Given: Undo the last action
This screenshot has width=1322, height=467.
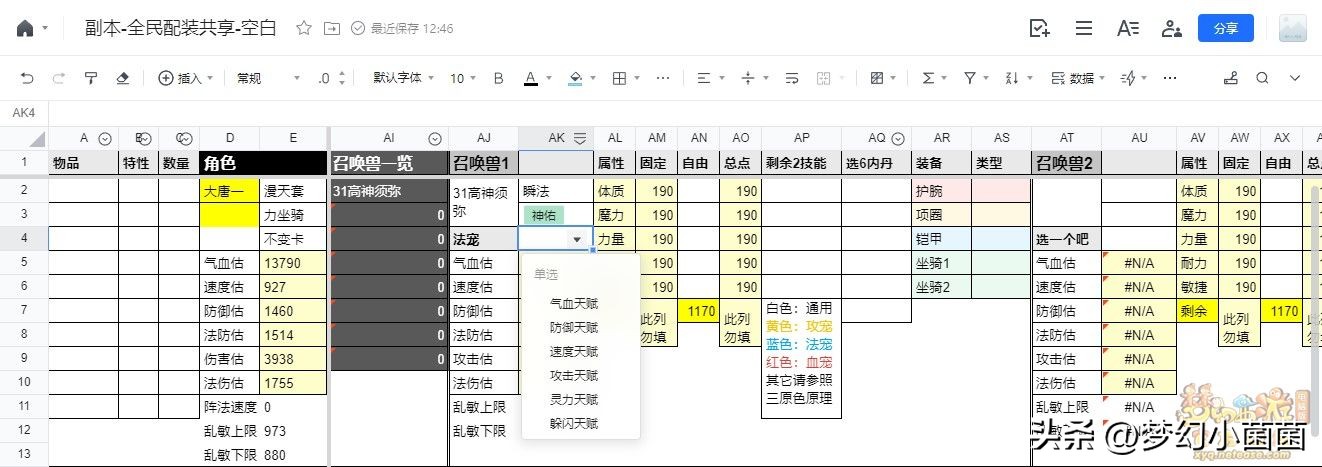Looking at the screenshot, I should tap(27, 78).
